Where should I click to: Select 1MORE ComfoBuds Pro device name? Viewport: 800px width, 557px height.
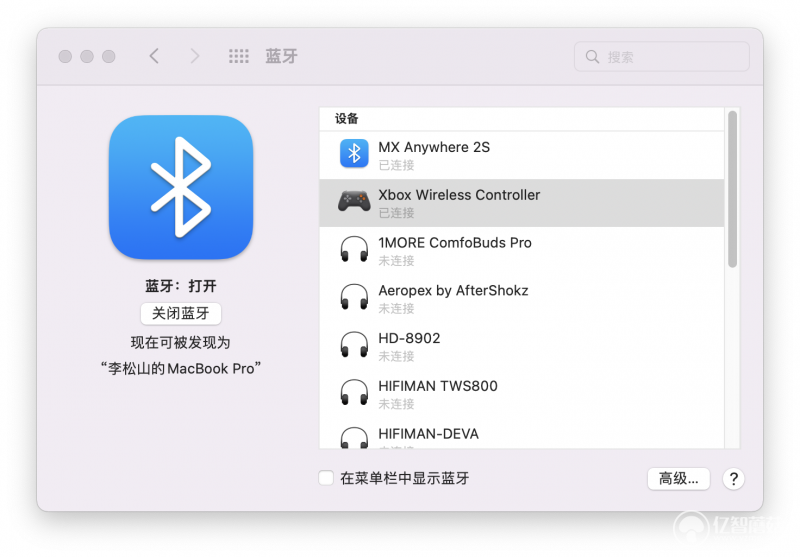455,243
